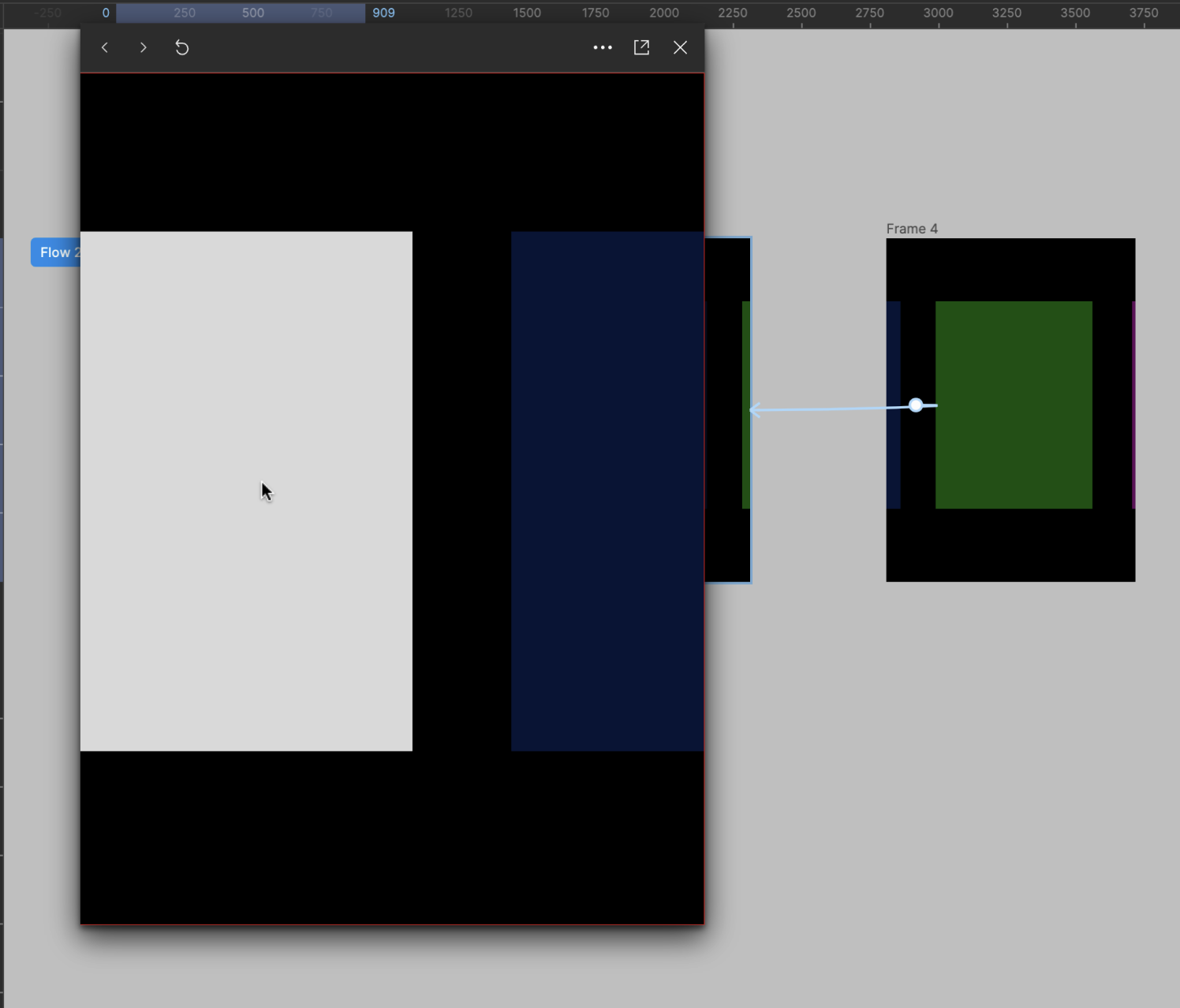Restart the prototype preview
This screenshot has height=1008, width=1180.
(181, 47)
